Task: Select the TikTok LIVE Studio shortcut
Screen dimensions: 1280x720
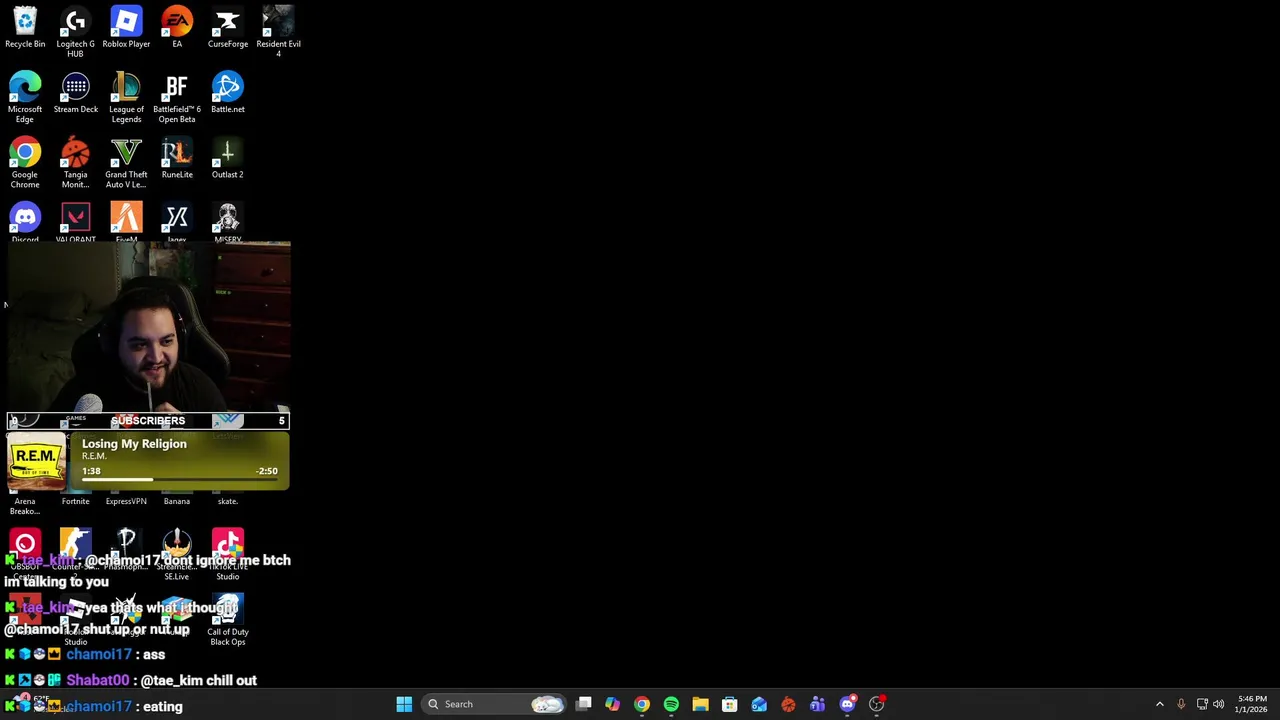Action: coord(227,555)
